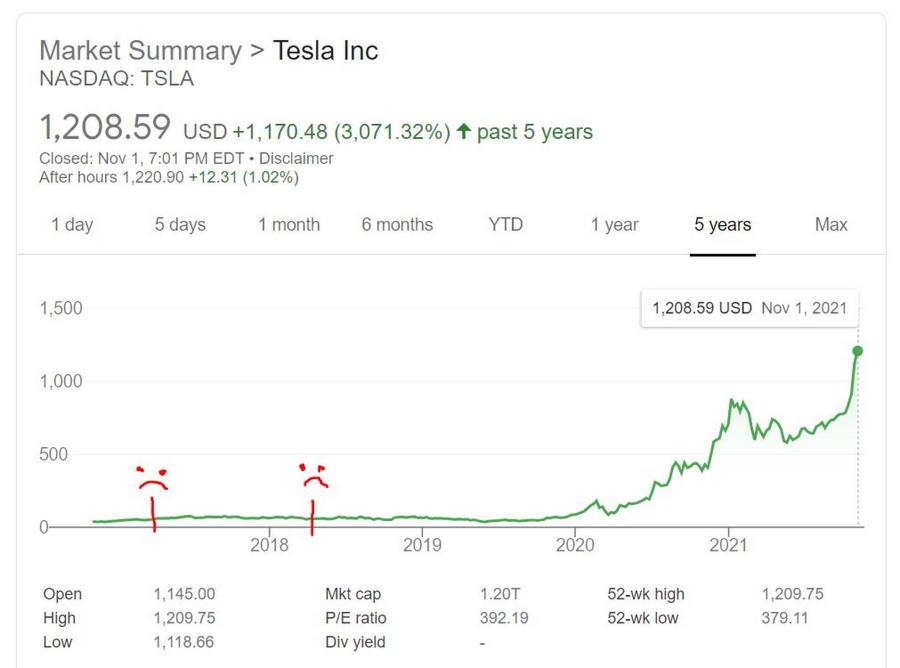
Task: Switch to 5 days view
Action: tap(180, 224)
